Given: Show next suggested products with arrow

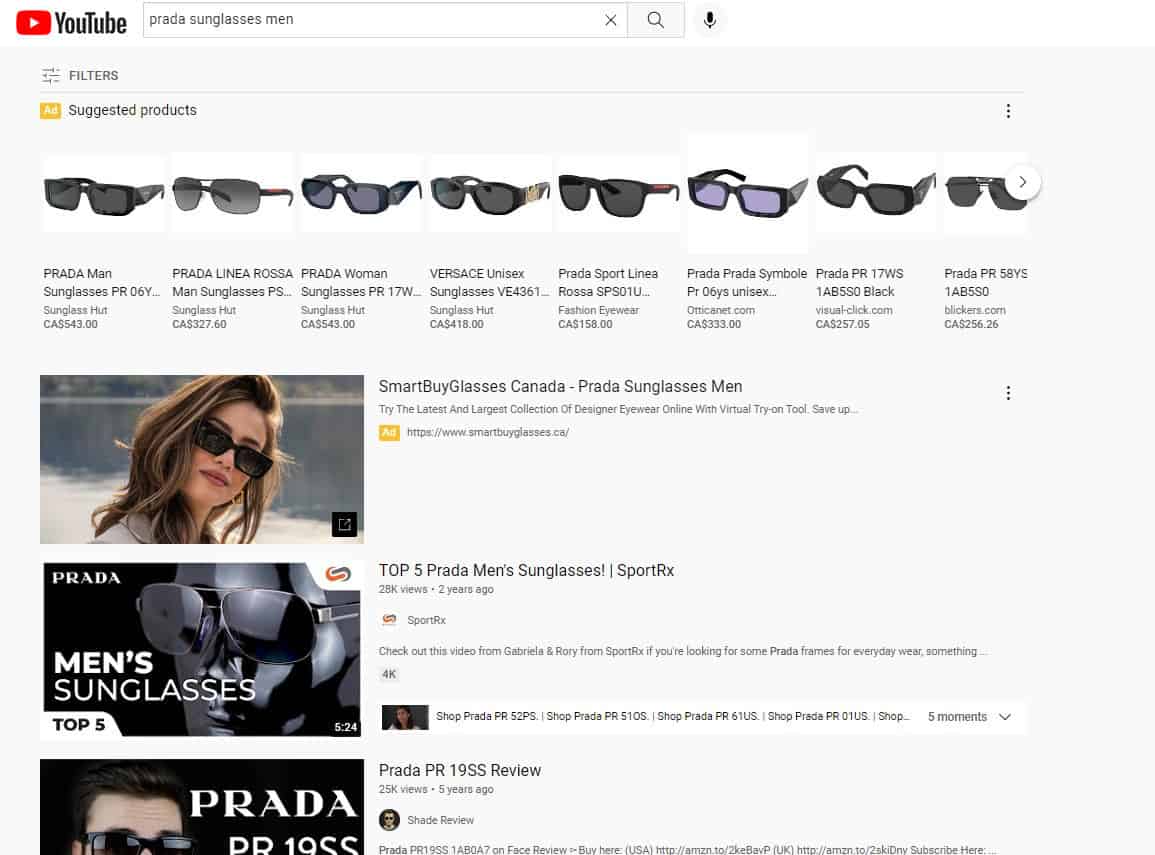Looking at the screenshot, I should (1022, 182).
